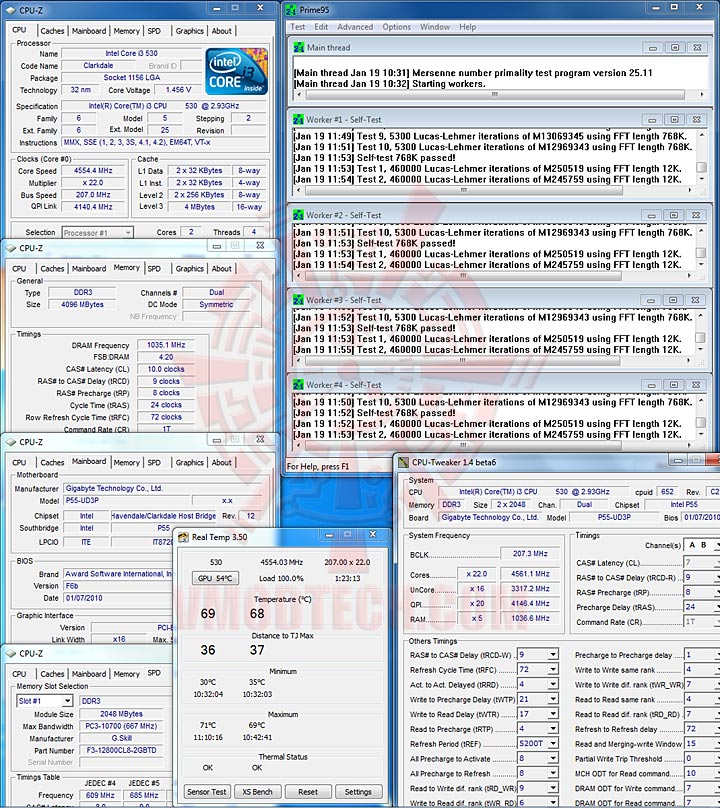
Task: Open the Help menu in Prime95
Action: (467, 27)
